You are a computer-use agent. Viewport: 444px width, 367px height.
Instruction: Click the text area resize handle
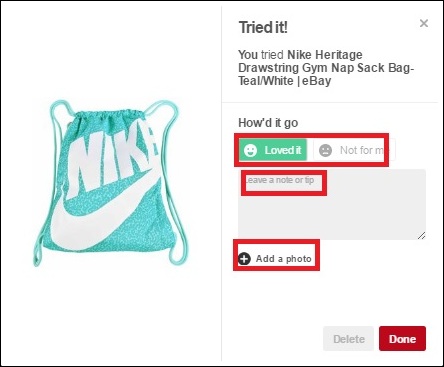(421, 235)
